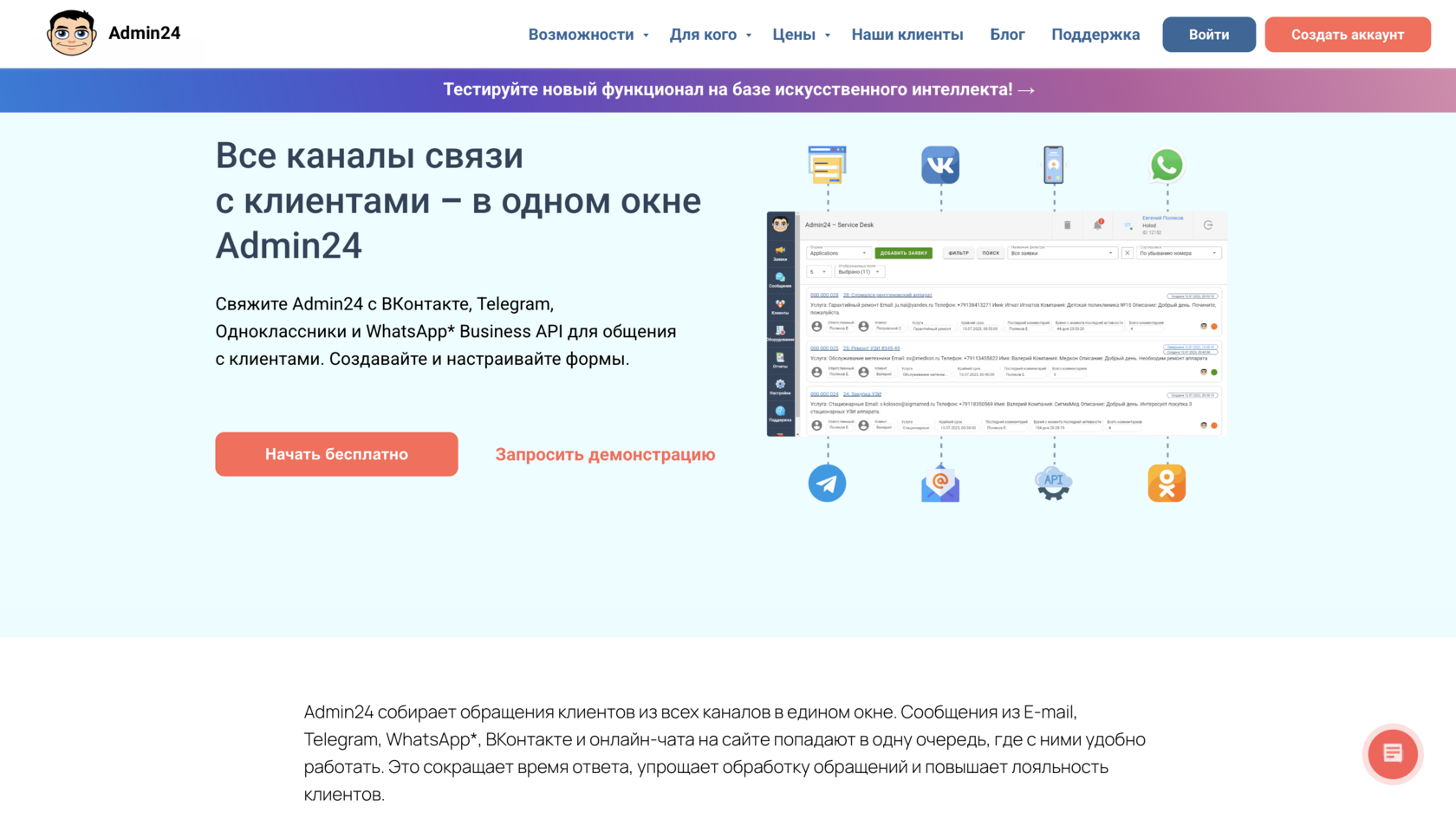The width and height of the screenshot is (1456, 819).
Task: Open the Блог page
Action: (x=1007, y=35)
